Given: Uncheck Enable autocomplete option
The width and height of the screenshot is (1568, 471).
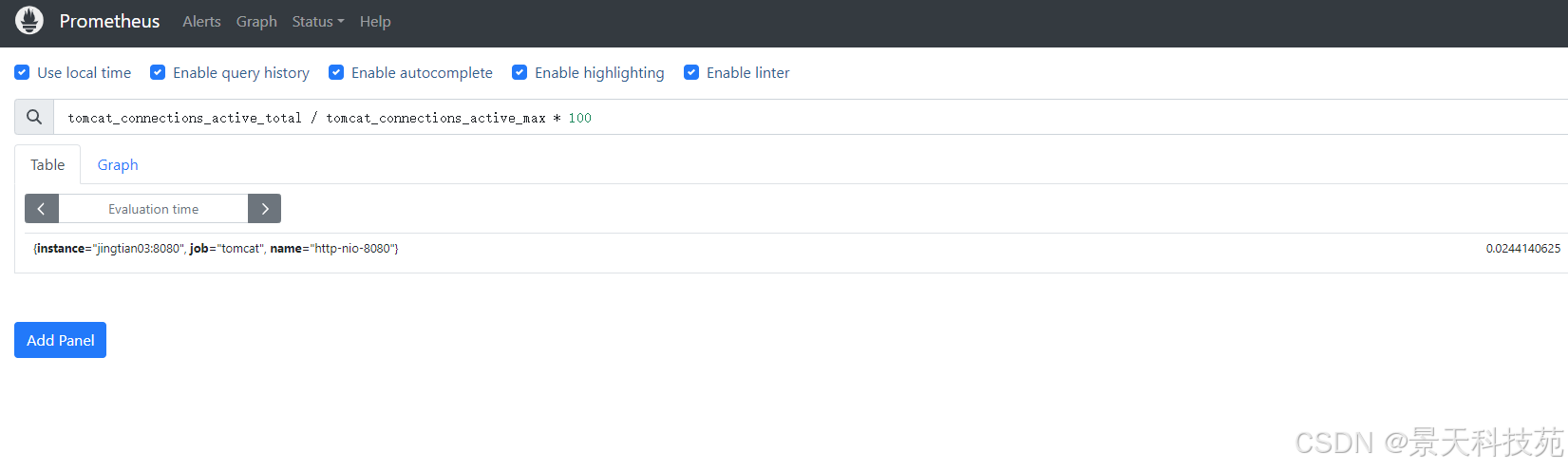Looking at the screenshot, I should pos(336,72).
